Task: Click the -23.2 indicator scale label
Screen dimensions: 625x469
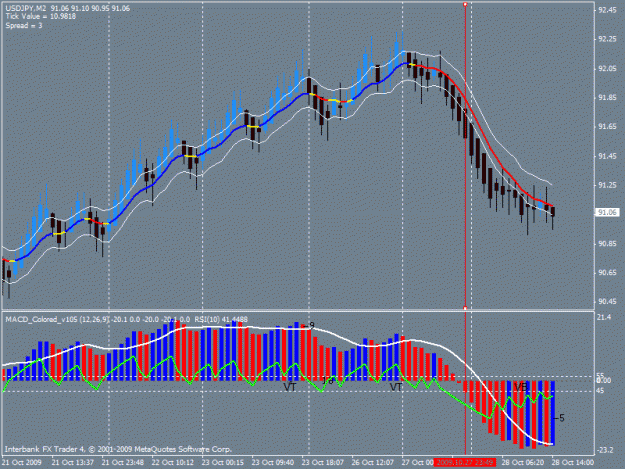Action: tap(605, 450)
